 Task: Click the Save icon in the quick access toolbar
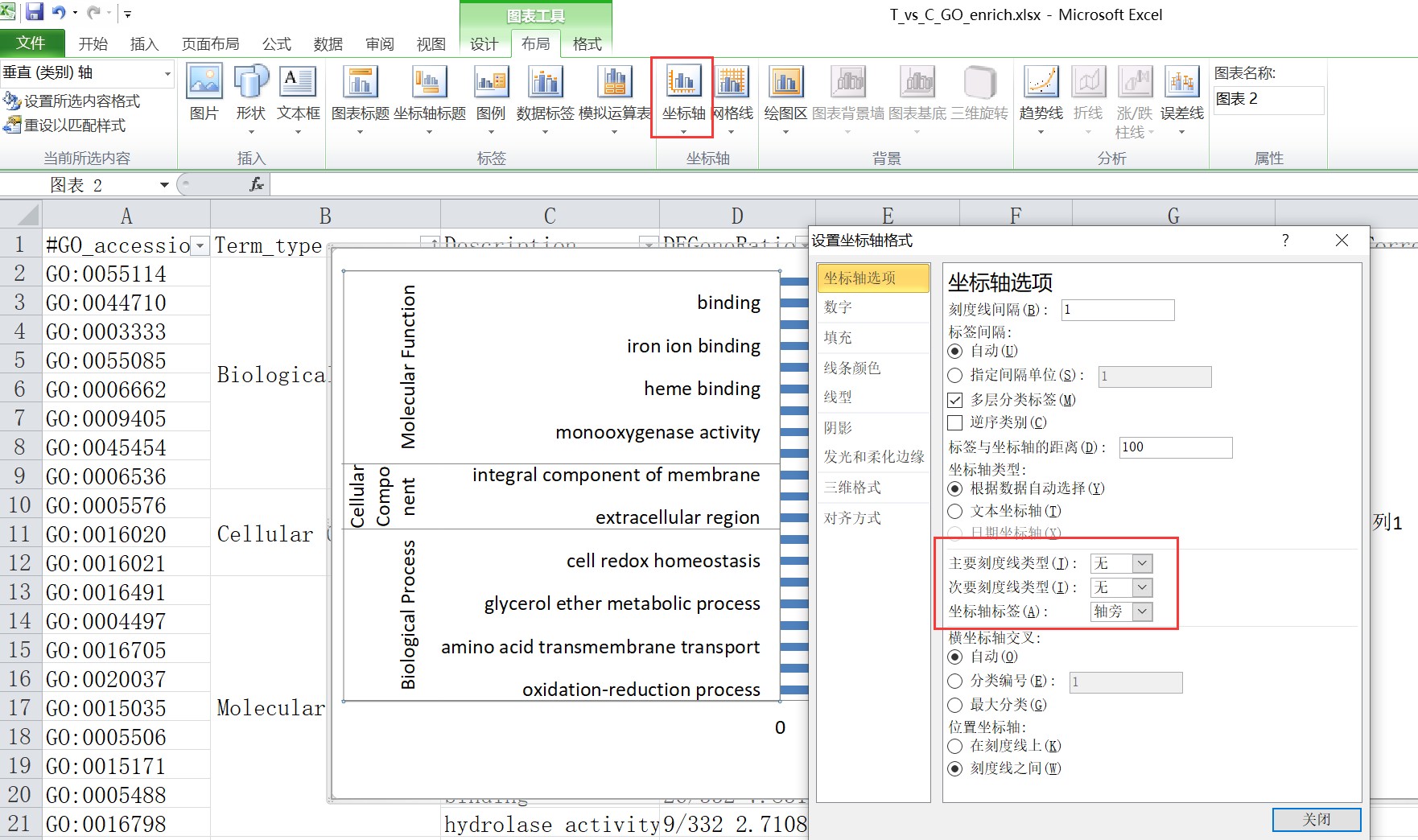[35, 12]
